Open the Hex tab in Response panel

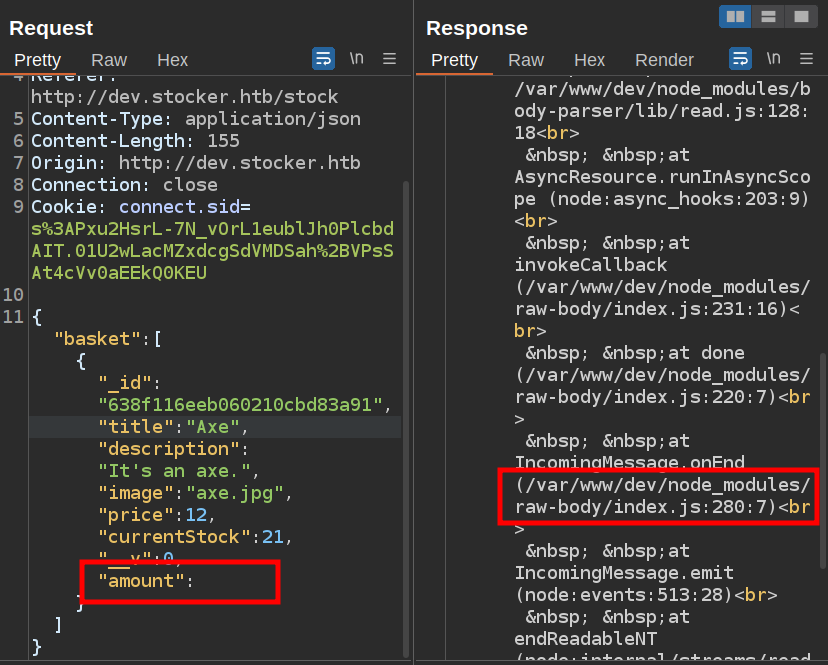point(589,60)
